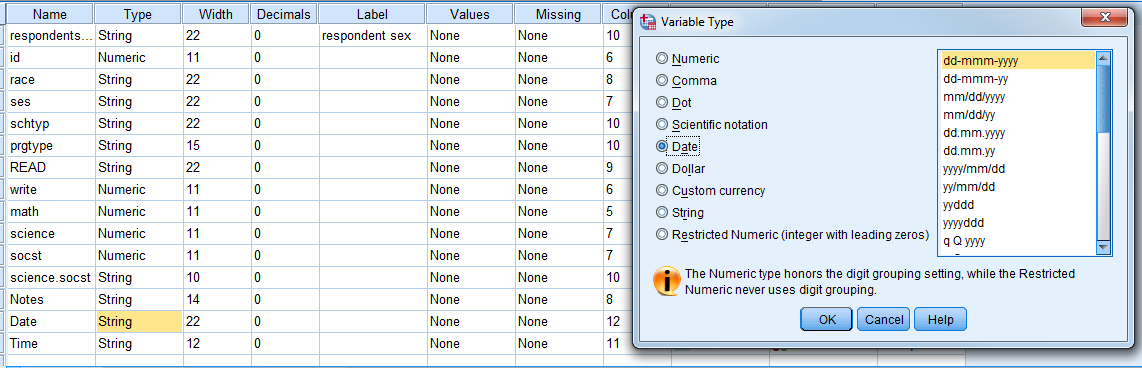Select Custom currency option

click(662, 190)
